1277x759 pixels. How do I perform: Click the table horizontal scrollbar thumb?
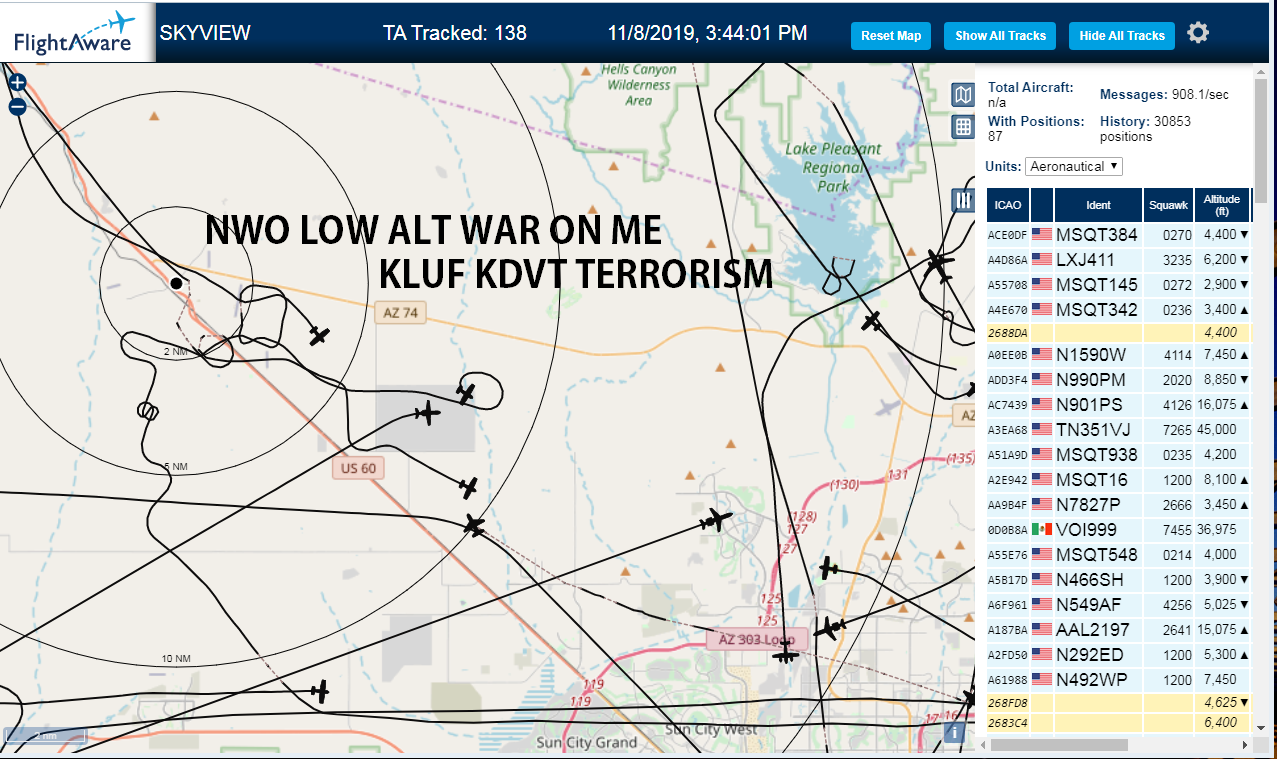[1062, 745]
